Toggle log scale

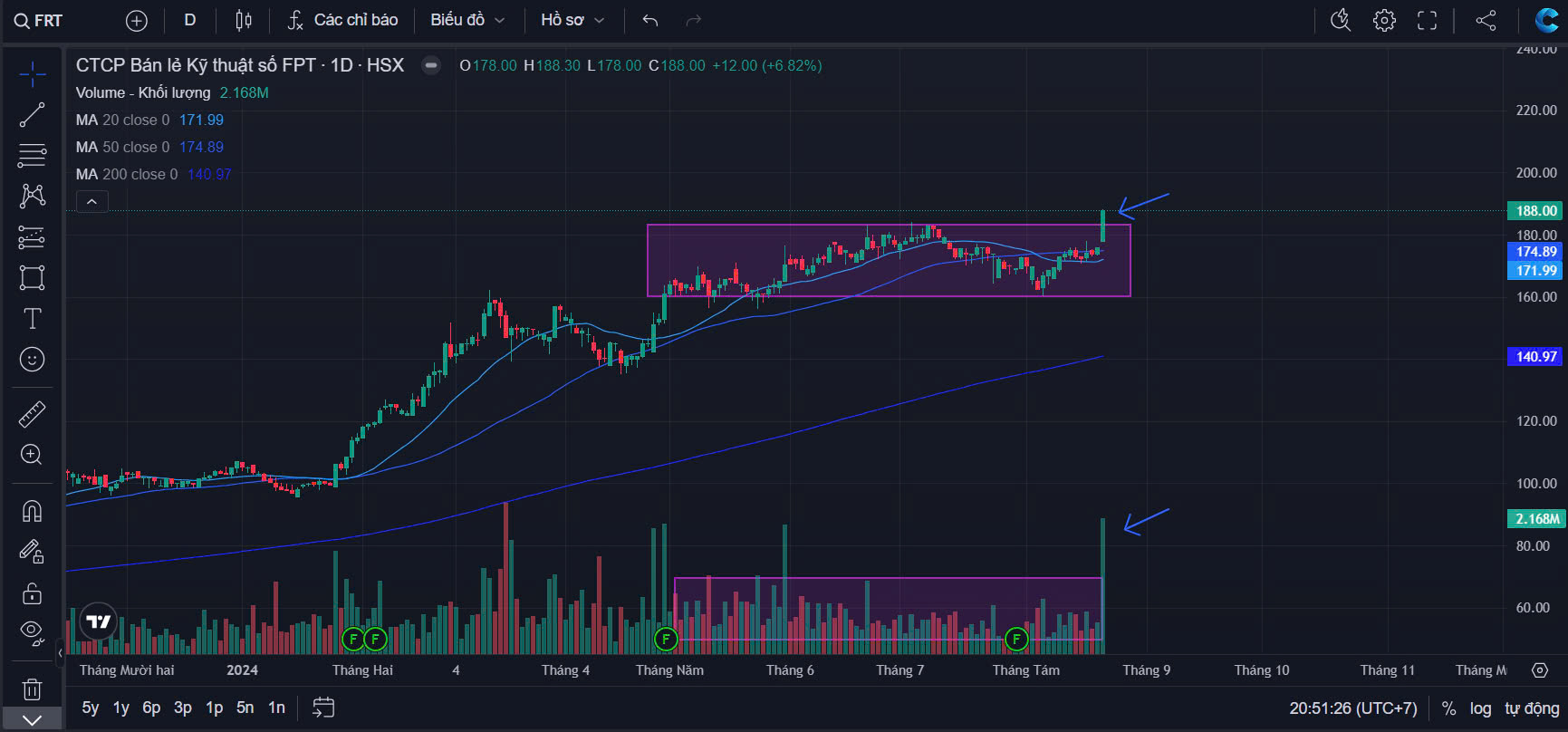(1480, 708)
